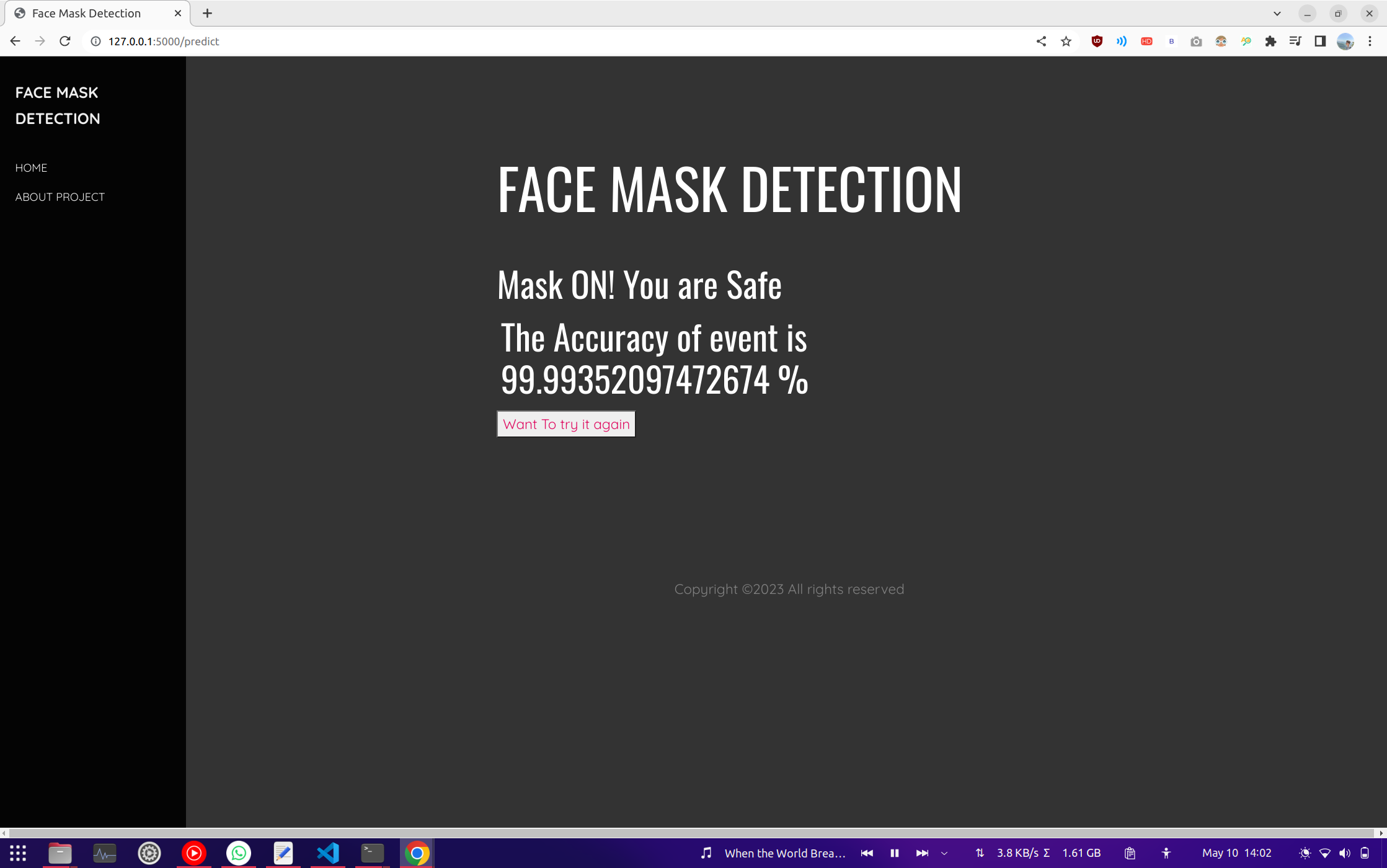The image size is (1387, 868).
Task: Open Chrome's three-dot menu
Action: point(1370,41)
